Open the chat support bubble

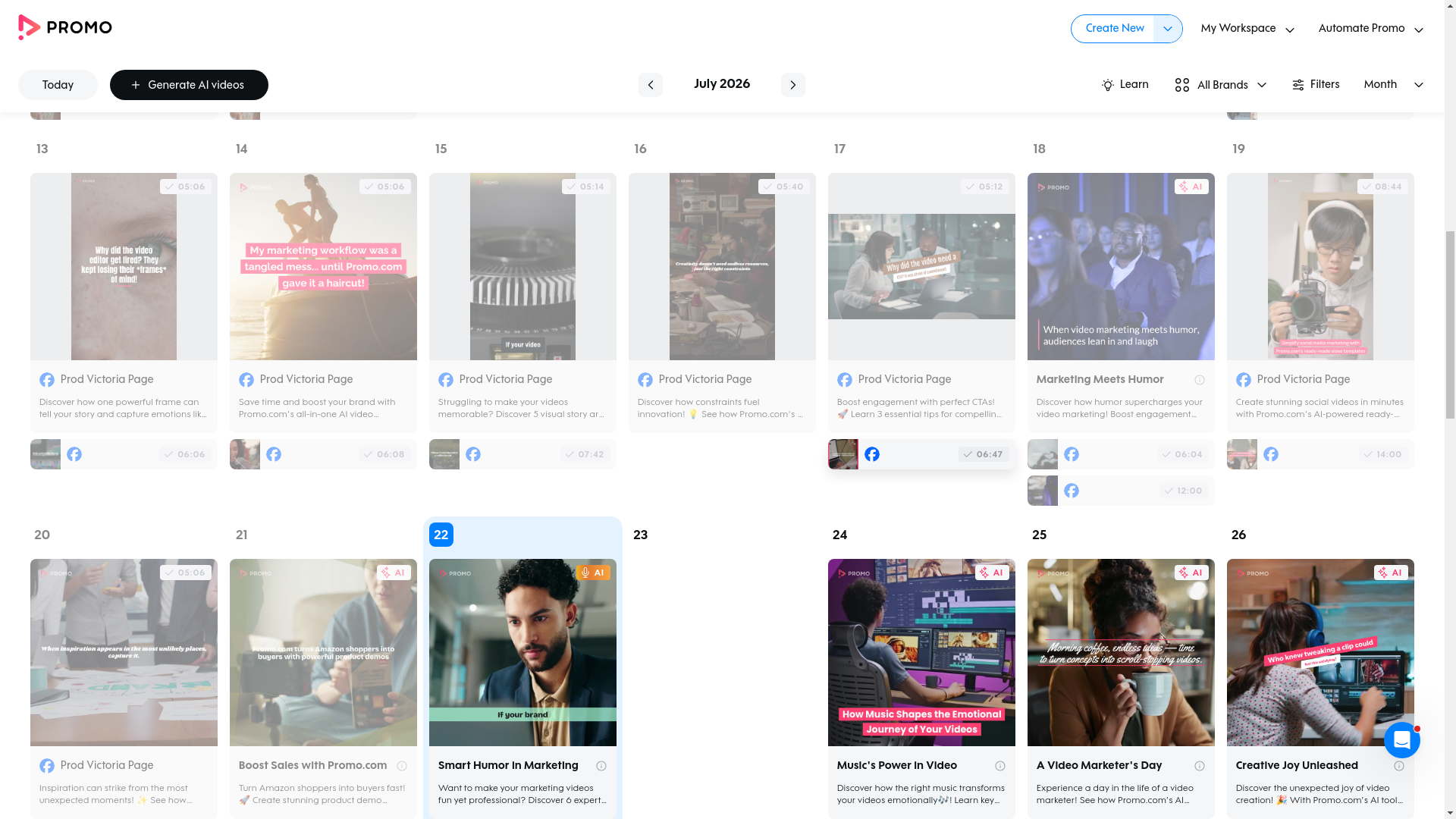[x=1401, y=740]
